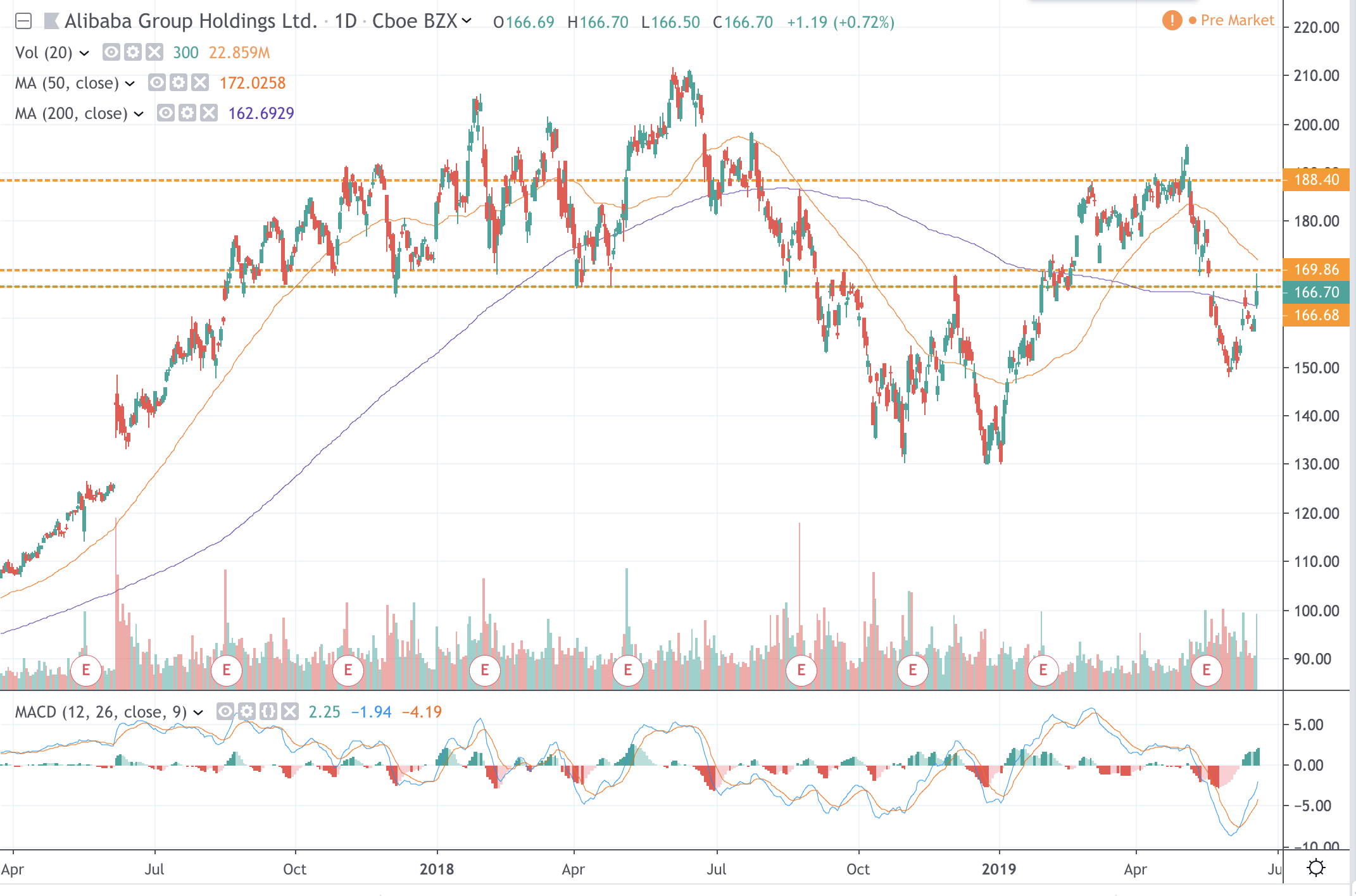Viewport: 1356px width, 896px height.
Task: Click the 1D interval label in title
Action: pos(346,22)
